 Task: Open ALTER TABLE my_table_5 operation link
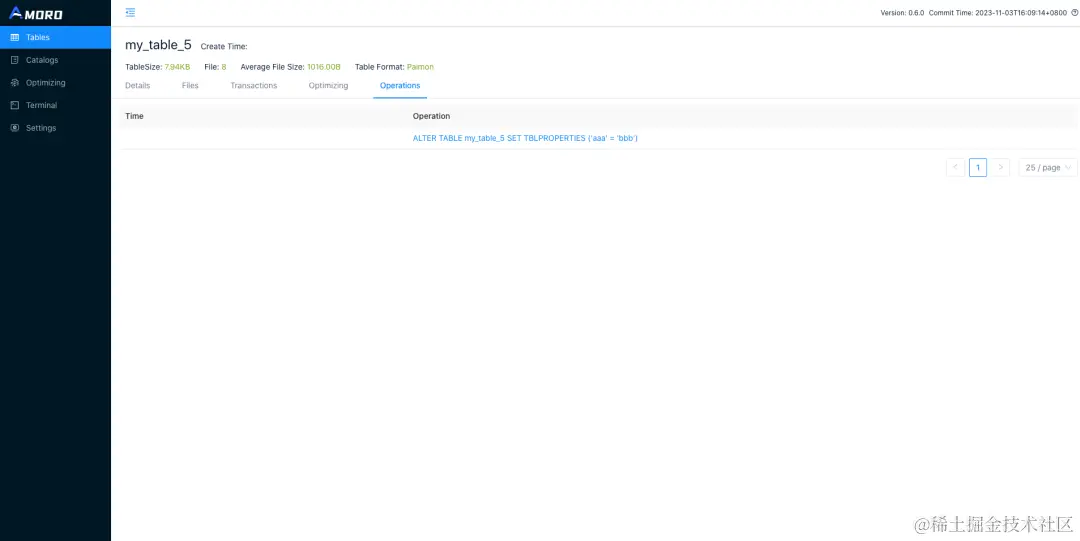click(526, 139)
